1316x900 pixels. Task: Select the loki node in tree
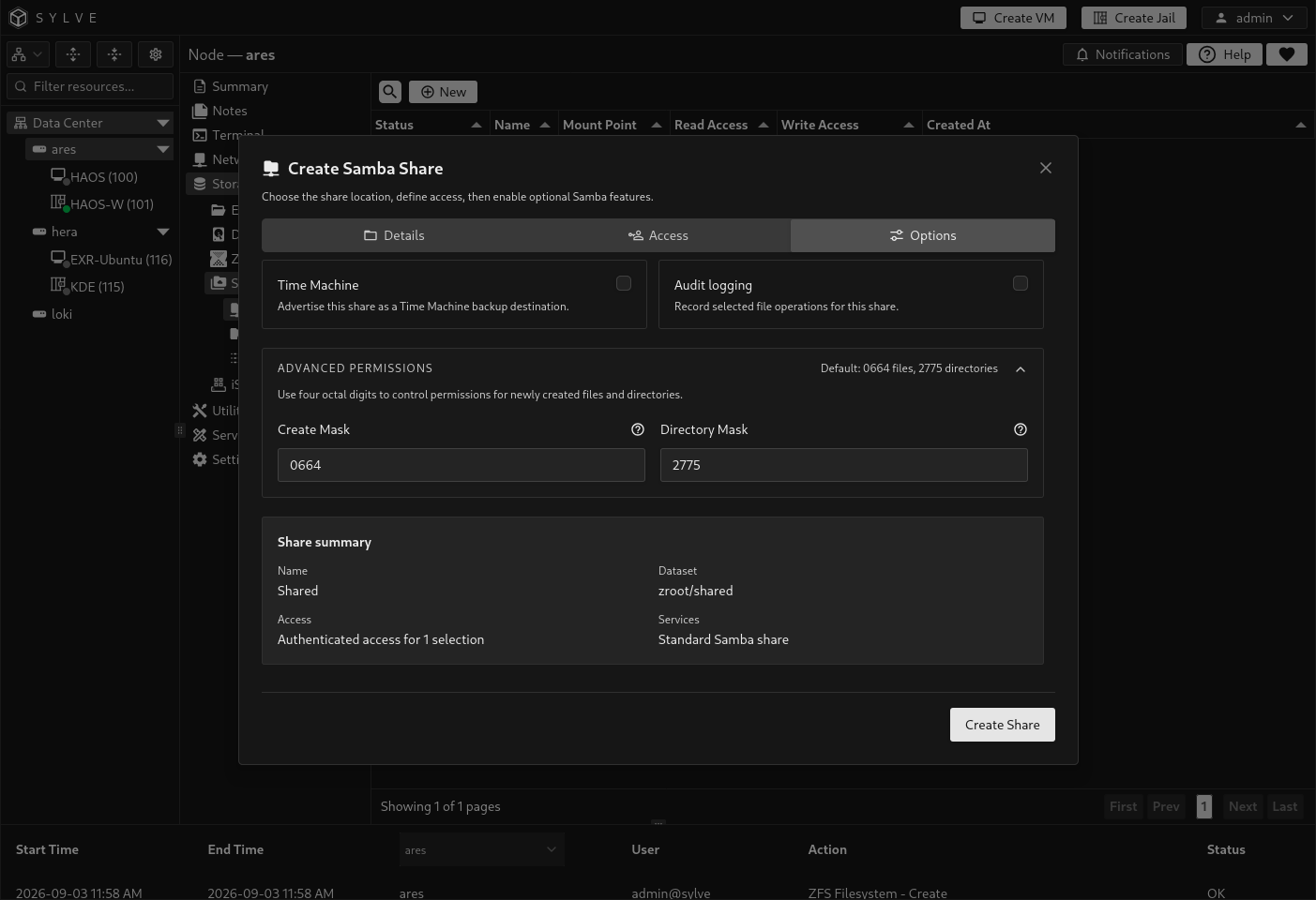[62, 314]
